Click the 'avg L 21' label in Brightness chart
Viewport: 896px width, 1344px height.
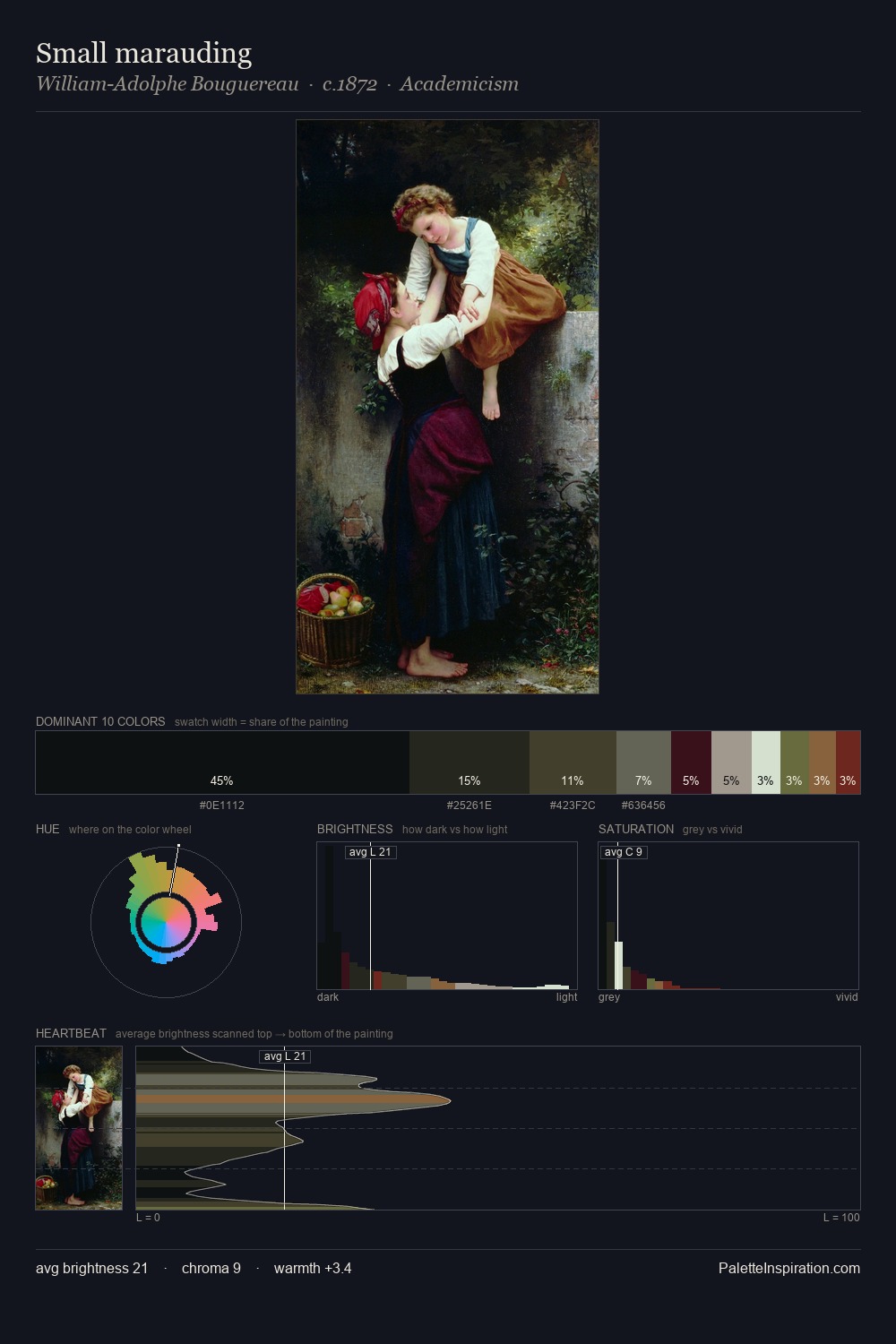(370, 852)
